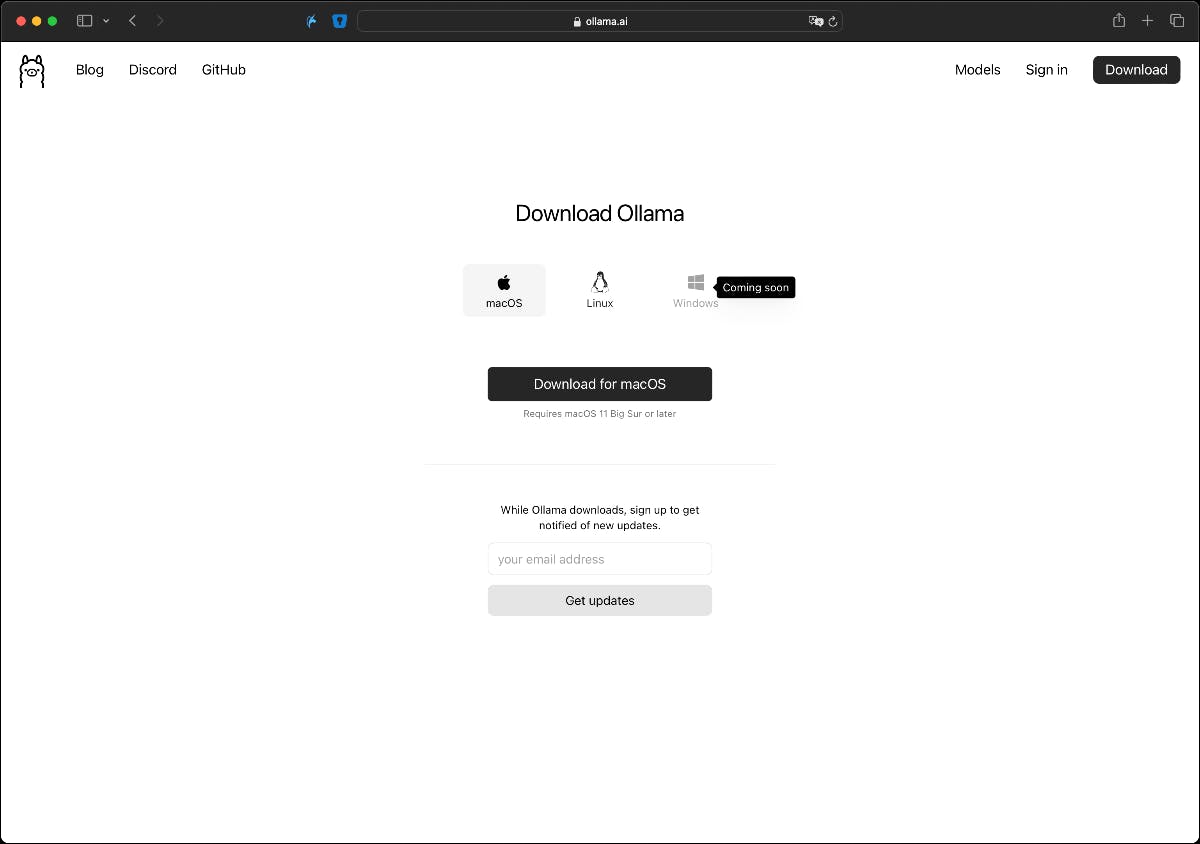Click the green fullscreen window button
The image size is (1200, 844).
(53, 21)
